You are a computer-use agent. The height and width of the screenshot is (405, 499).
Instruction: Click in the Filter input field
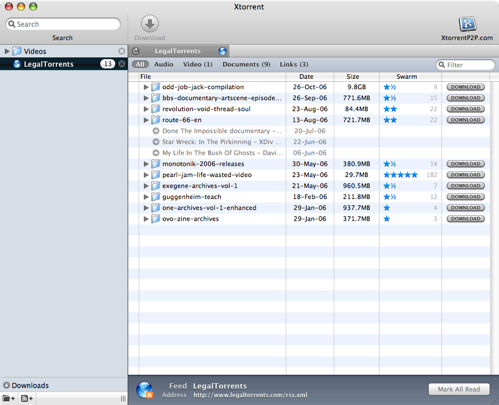click(465, 65)
